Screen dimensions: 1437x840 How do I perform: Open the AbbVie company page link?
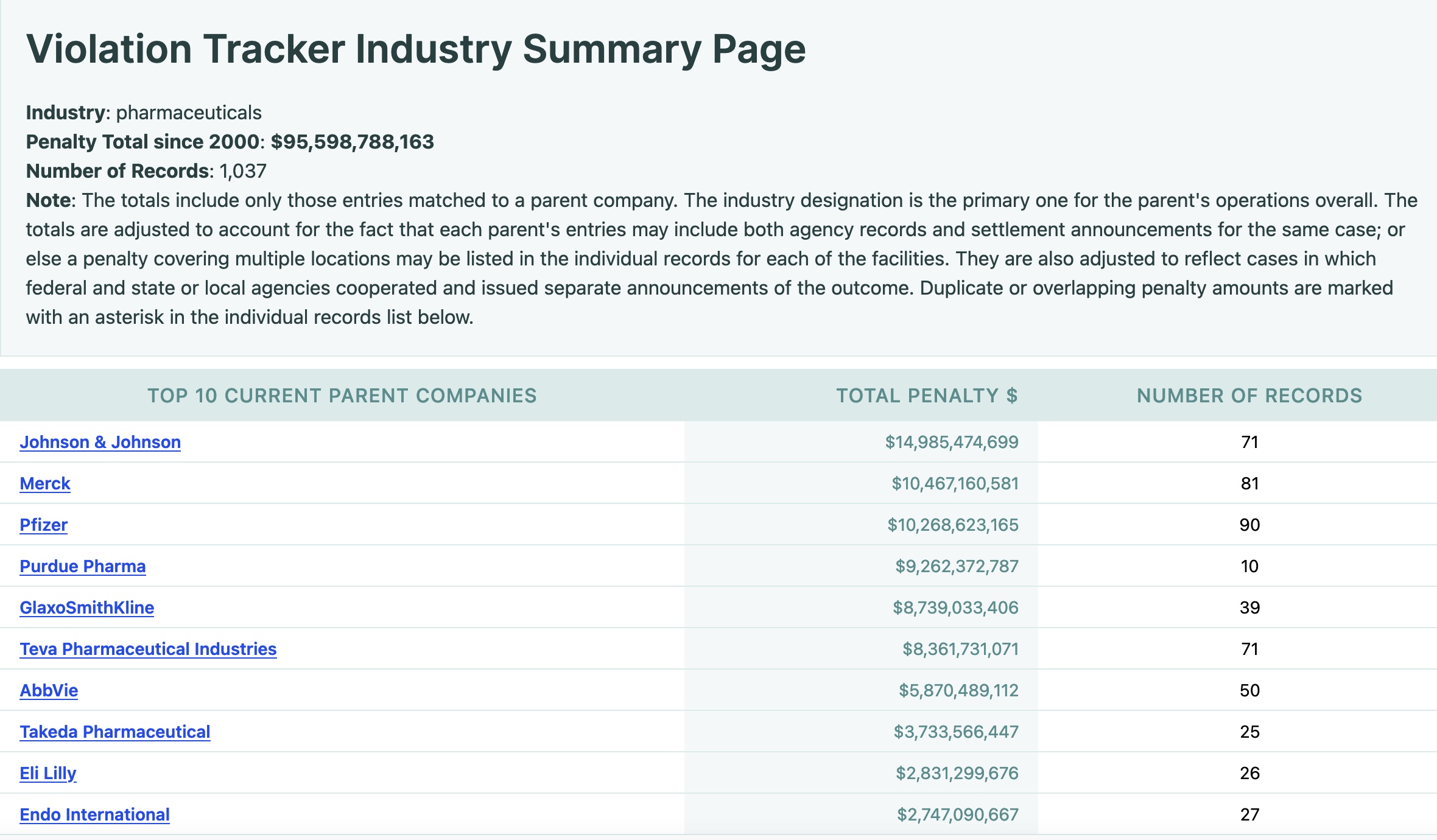coord(49,690)
